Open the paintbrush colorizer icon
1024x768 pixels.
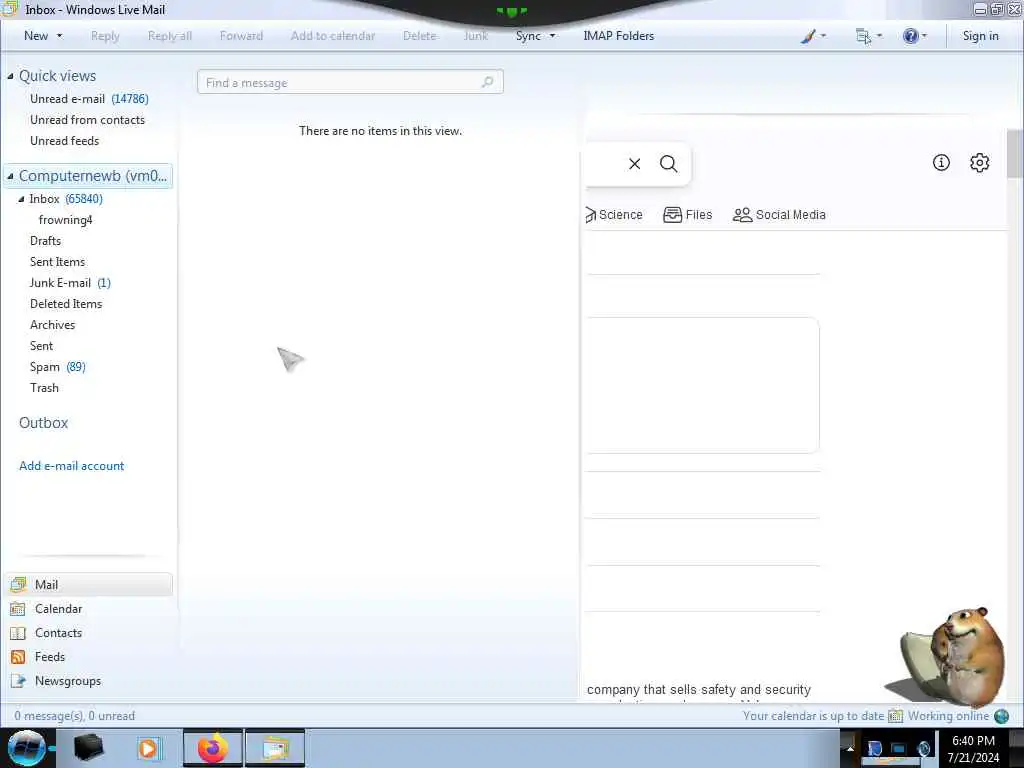pyautogui.click(x=808, y=36)
